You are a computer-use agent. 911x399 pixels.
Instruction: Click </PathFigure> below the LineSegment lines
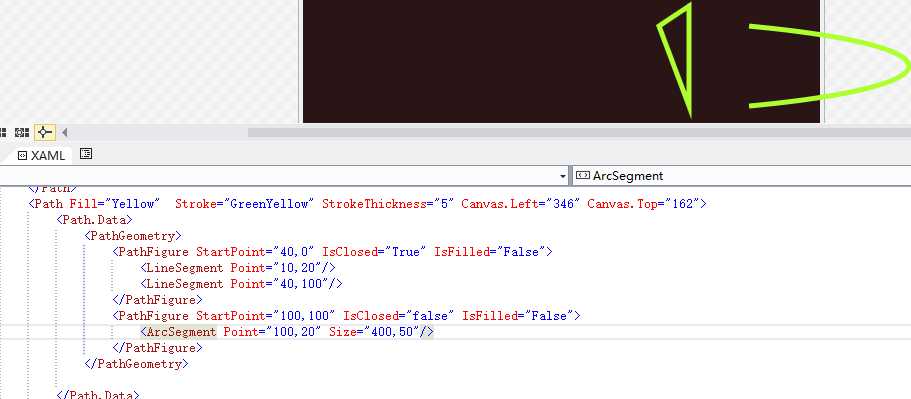pos(157,300)
